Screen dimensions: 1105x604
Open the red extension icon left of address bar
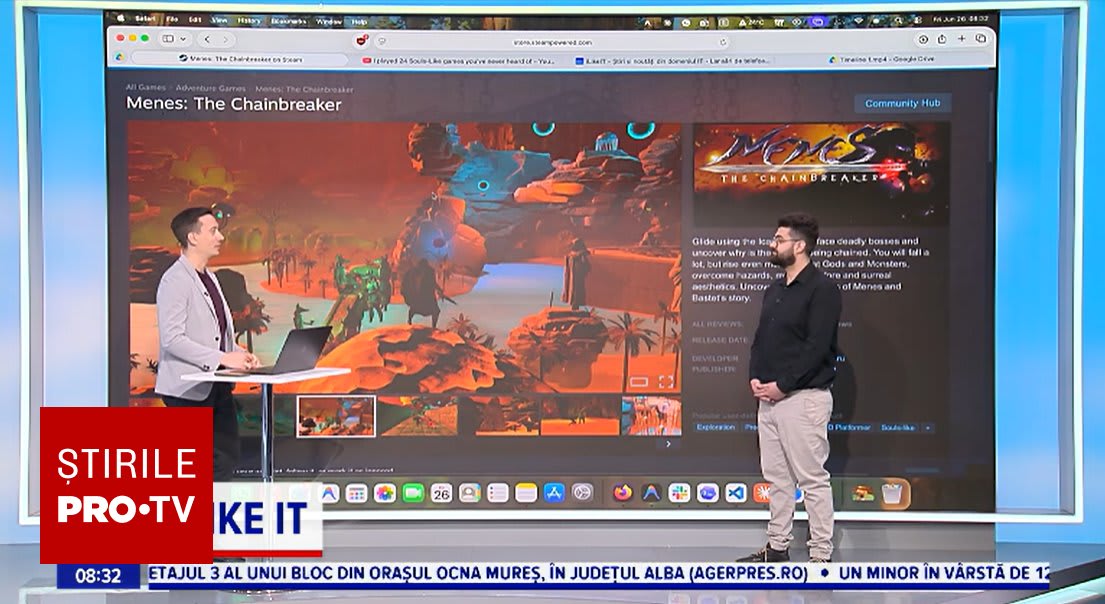[x=362, y=41]
